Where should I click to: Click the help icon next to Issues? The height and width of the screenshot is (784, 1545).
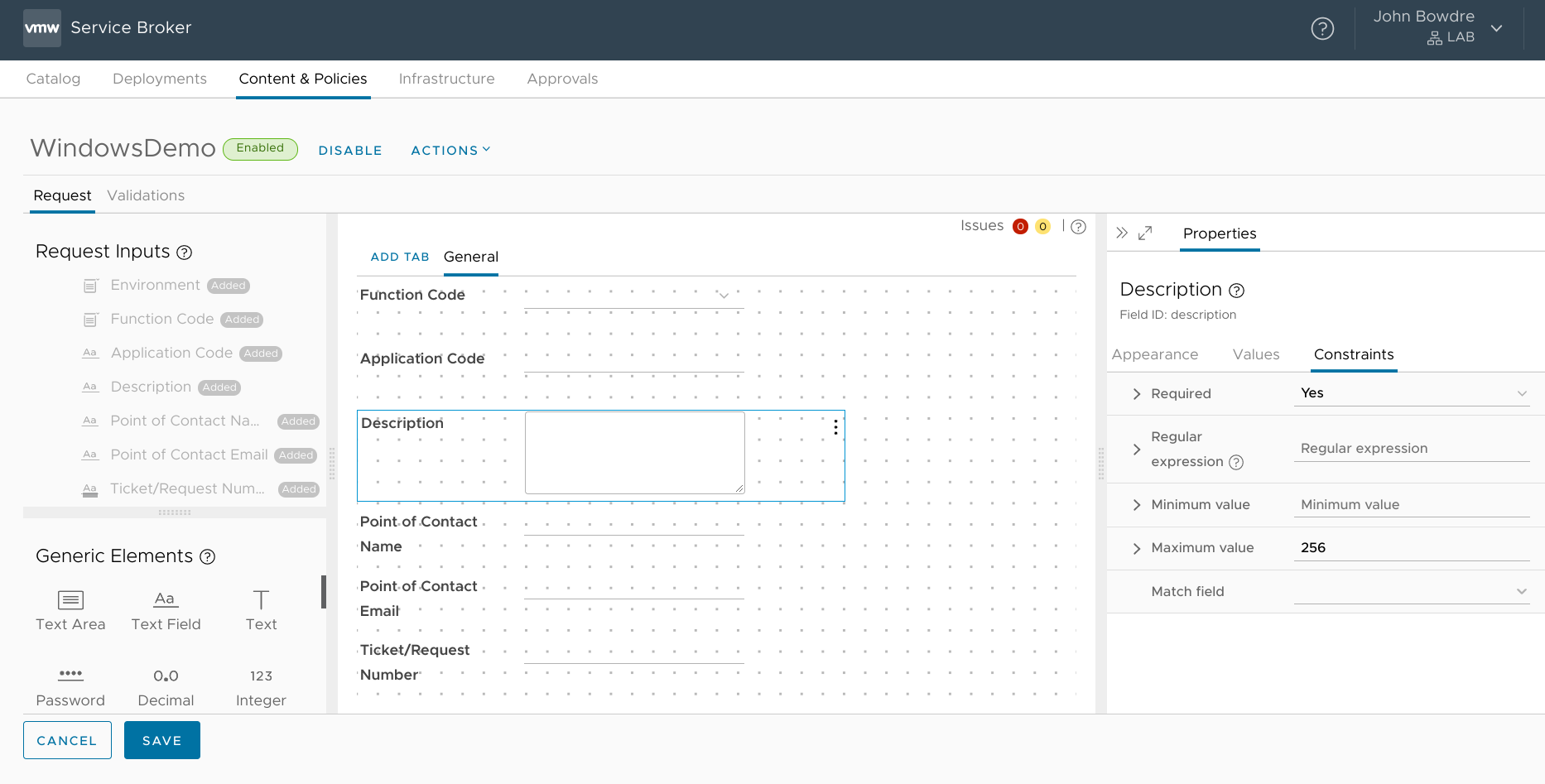pyautogui.click(x=1078, y=227)
